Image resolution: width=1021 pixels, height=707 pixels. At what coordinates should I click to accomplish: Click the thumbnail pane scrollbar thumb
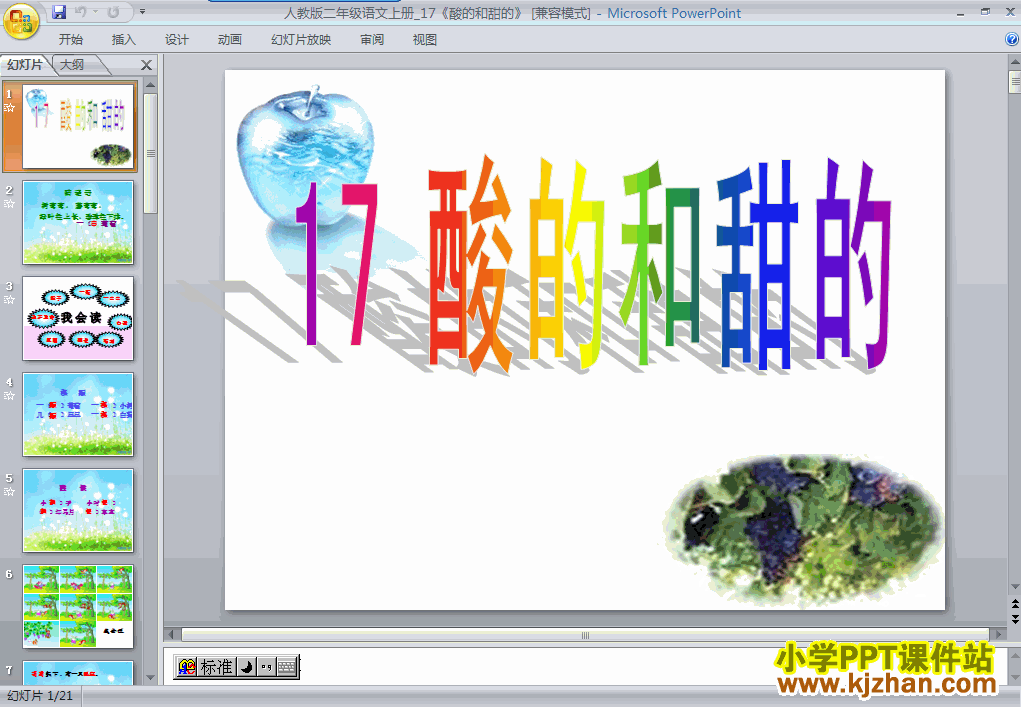150,154
